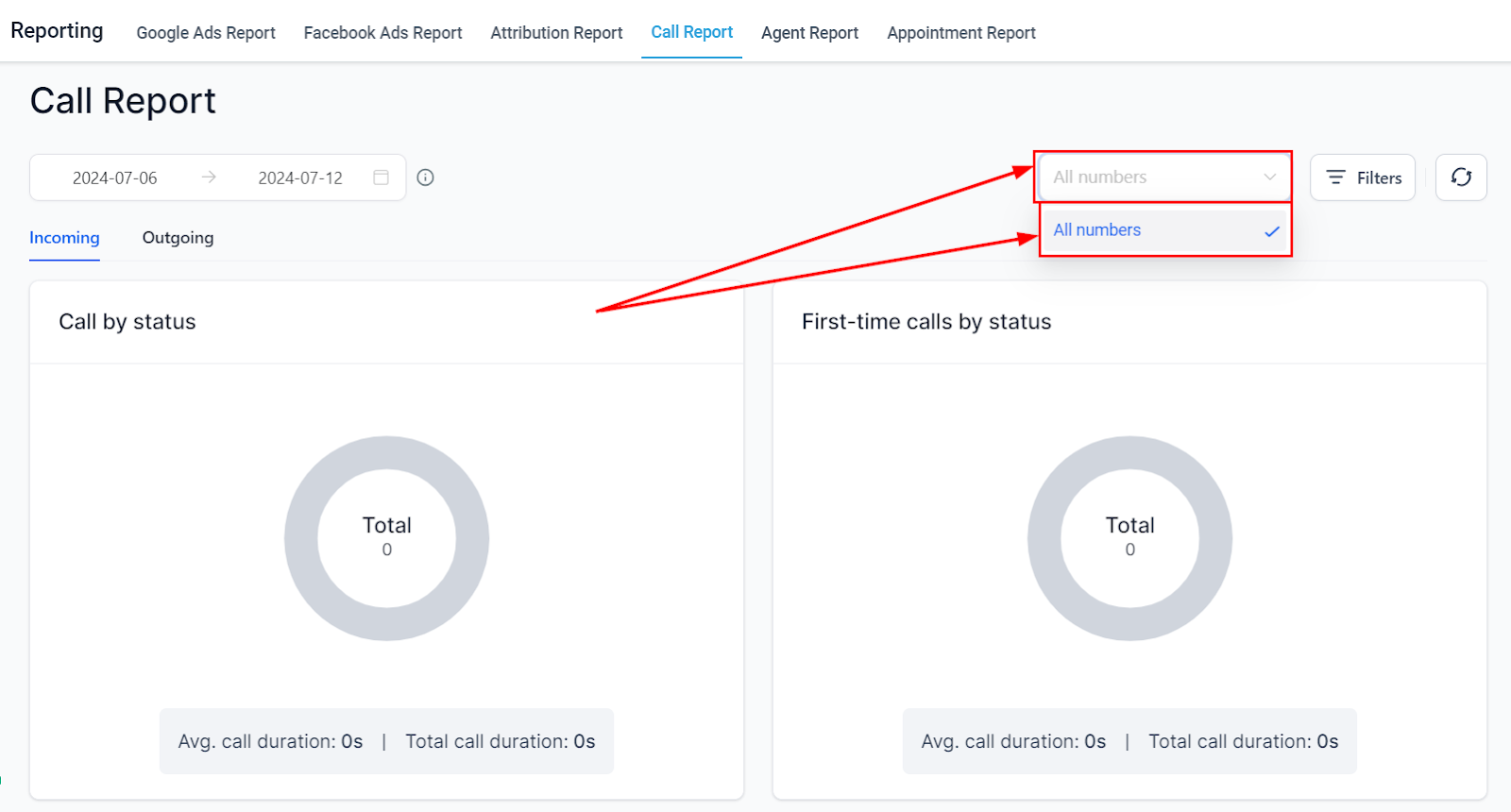Screen dimensions: 1511x812
Task: Go to Agent Report tab
Action: click(x=809, y=33)
